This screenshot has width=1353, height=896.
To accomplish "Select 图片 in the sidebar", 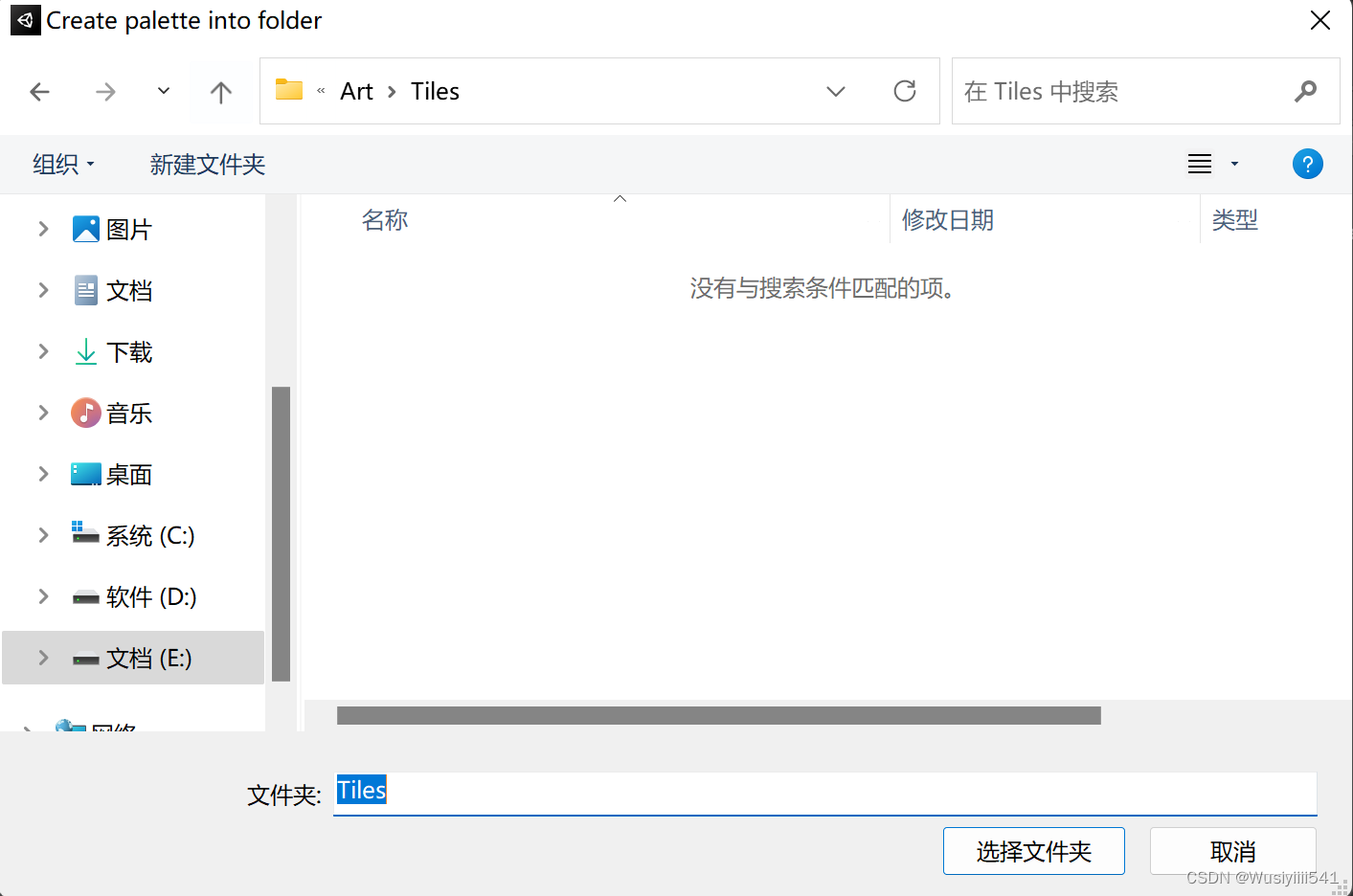I will tap(129, 229).
